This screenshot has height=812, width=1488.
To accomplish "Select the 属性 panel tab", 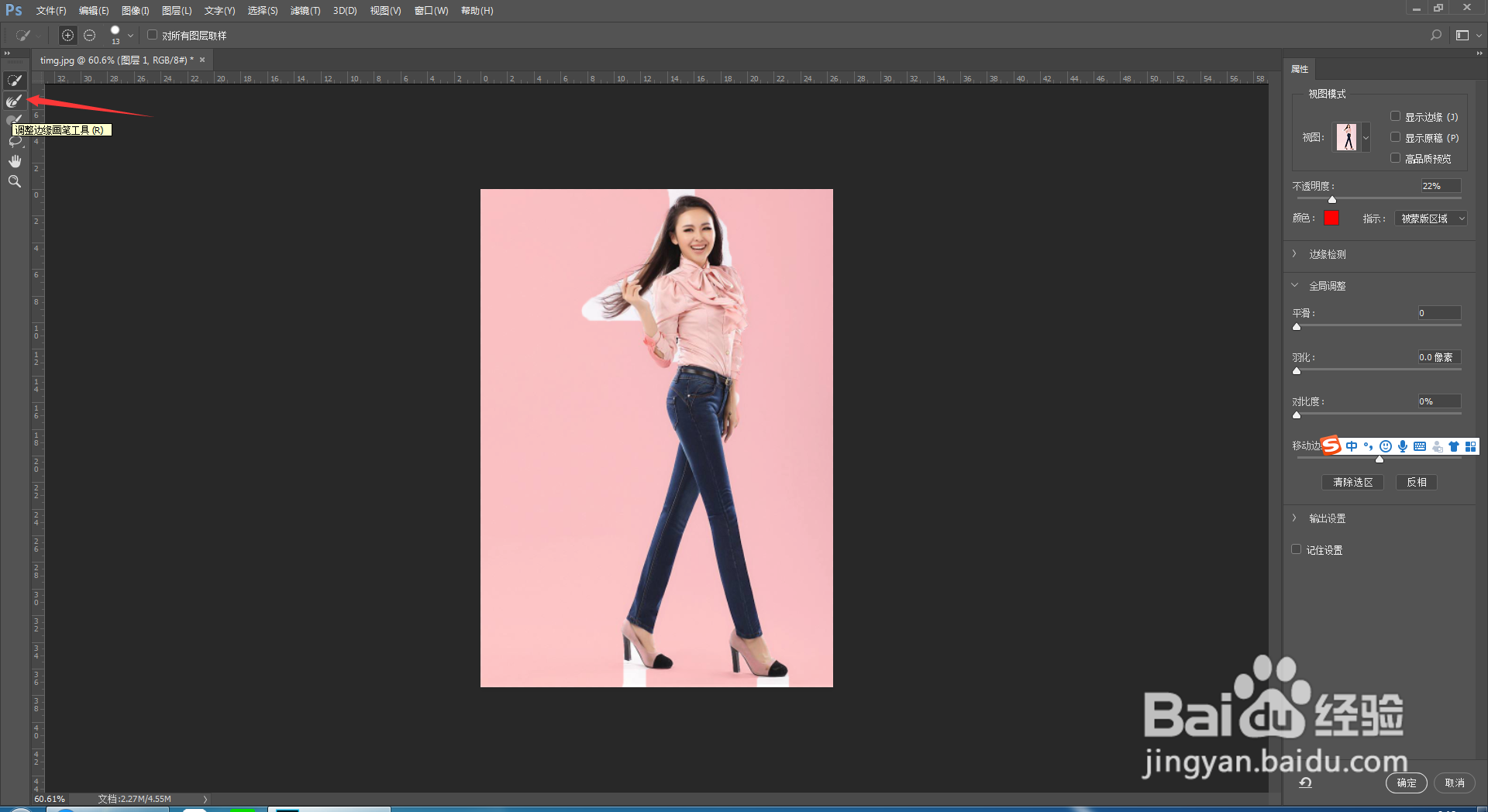I will (1300, 69).
